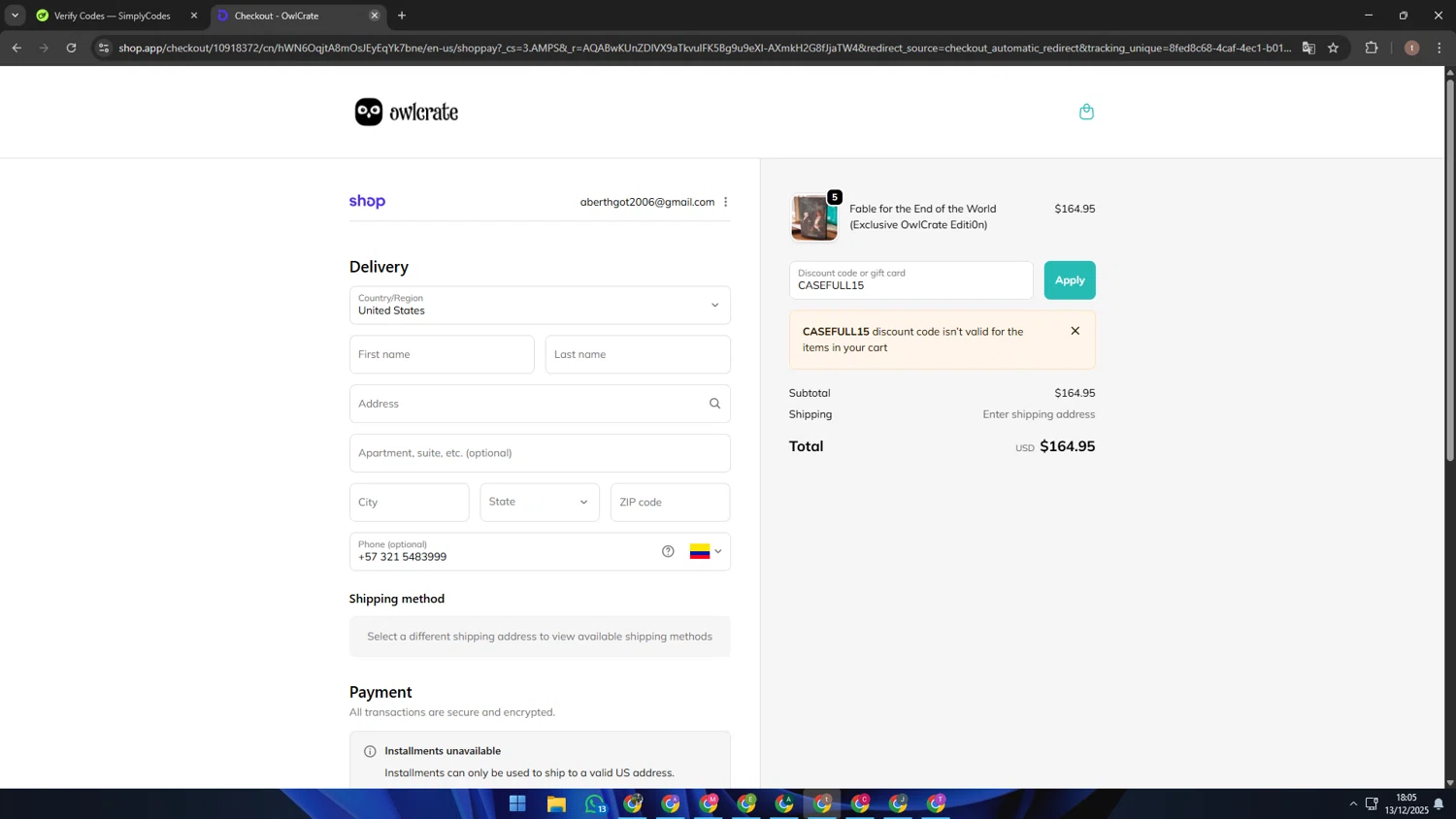Close the Verify Codes — SimplyCodes tab
Viewport: 1456px width, 819px height.
point(194,16)
